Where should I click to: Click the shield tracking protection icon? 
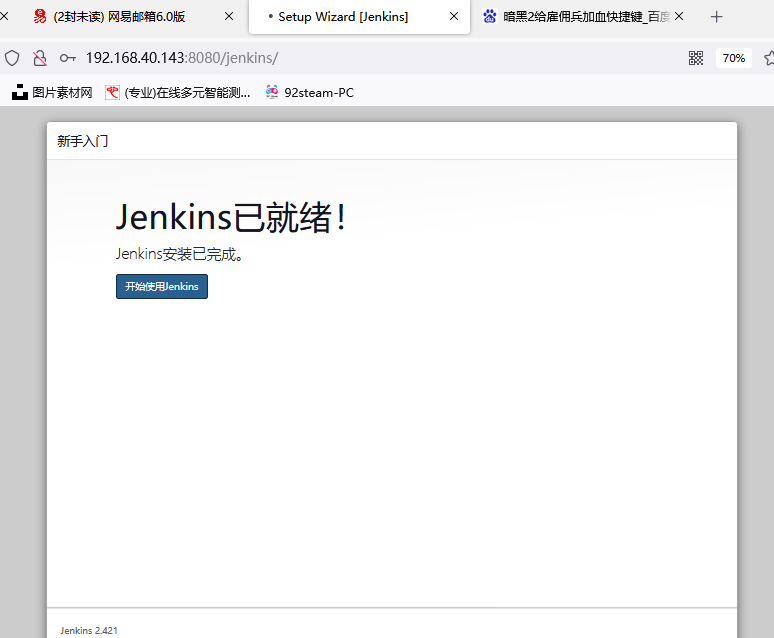click(x=12, y=58)
